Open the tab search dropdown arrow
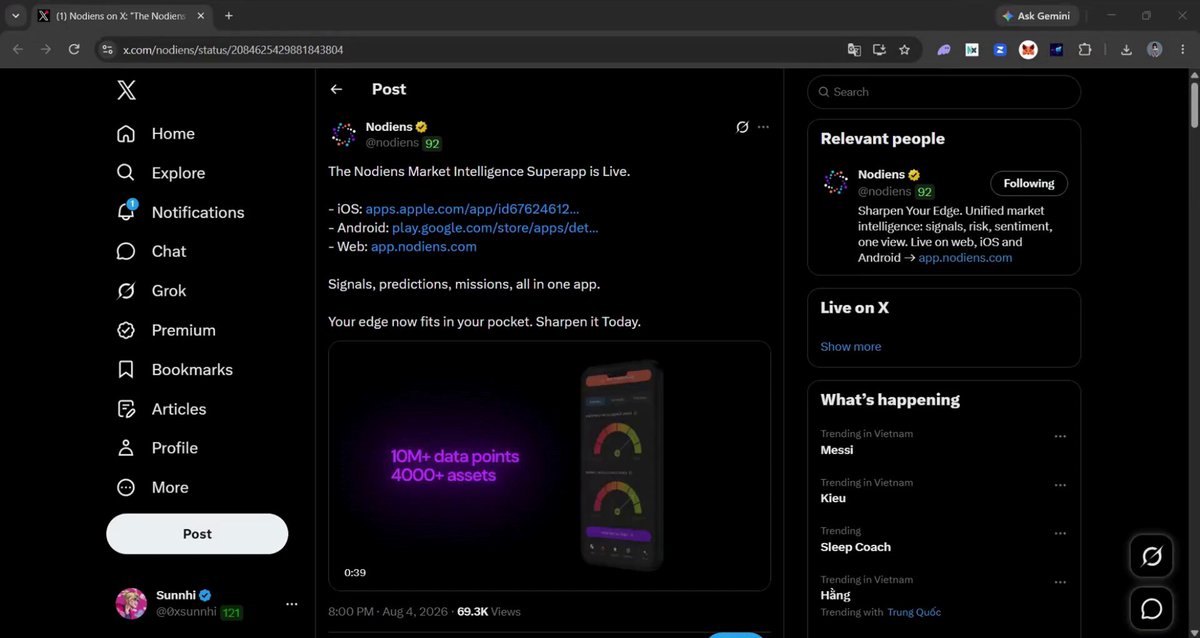The height and width of the screenshot is (638, 1200). click(14, 16)
